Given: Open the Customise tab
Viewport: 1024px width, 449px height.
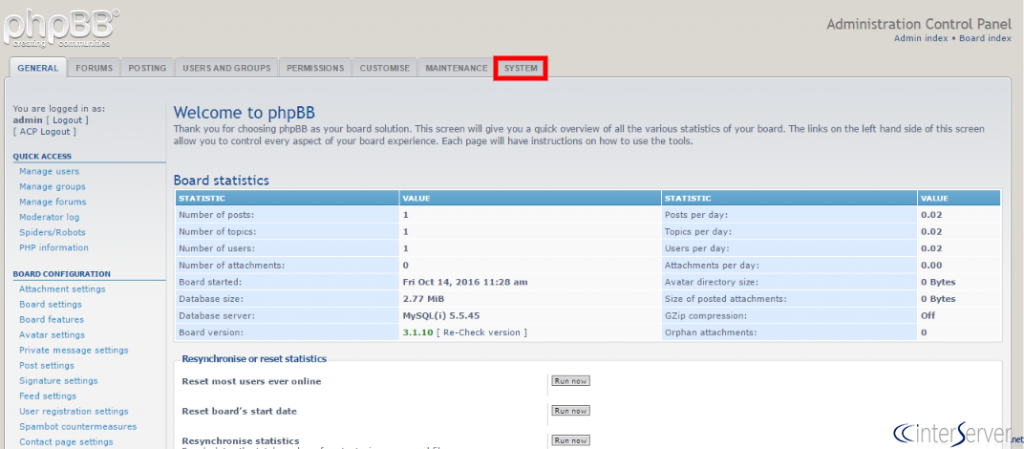Looking at the screenshot, I should (x=384, y=68).
